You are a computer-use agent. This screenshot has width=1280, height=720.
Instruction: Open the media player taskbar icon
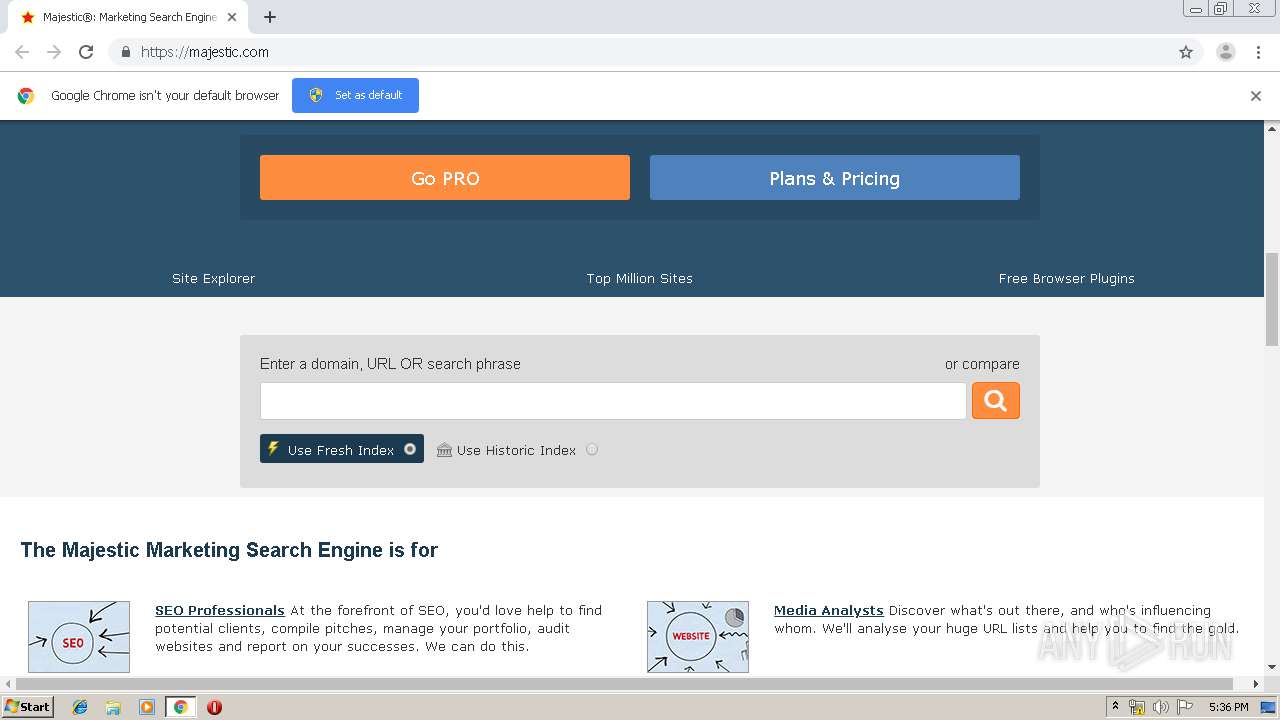tap(147, 707)
